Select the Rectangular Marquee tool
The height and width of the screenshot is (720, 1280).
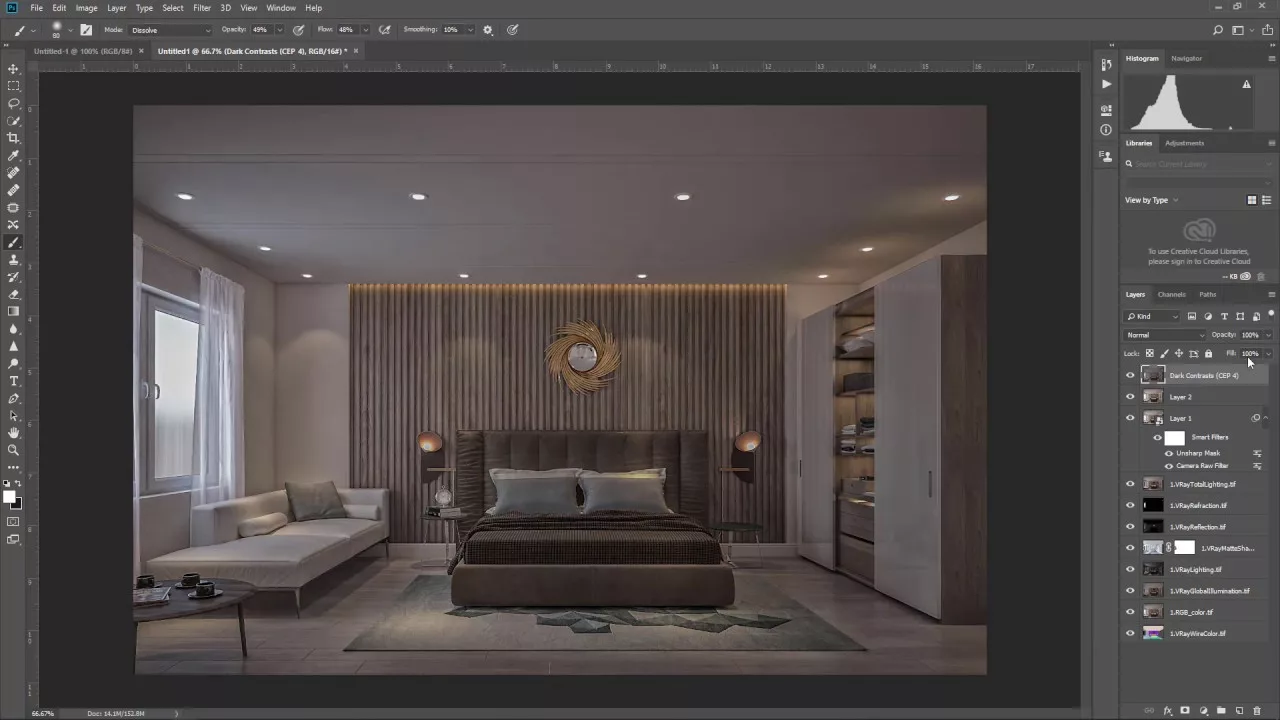[13, 86]
